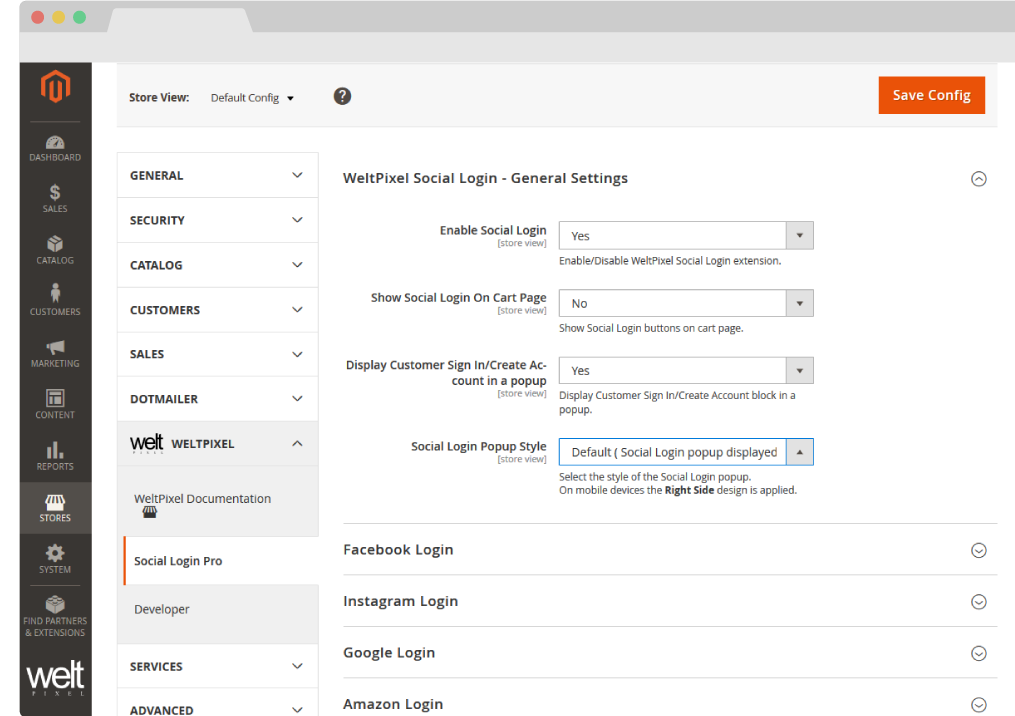
Task: Open the Developer menu item
Action: pyautogui.click(x=162, y=609)
